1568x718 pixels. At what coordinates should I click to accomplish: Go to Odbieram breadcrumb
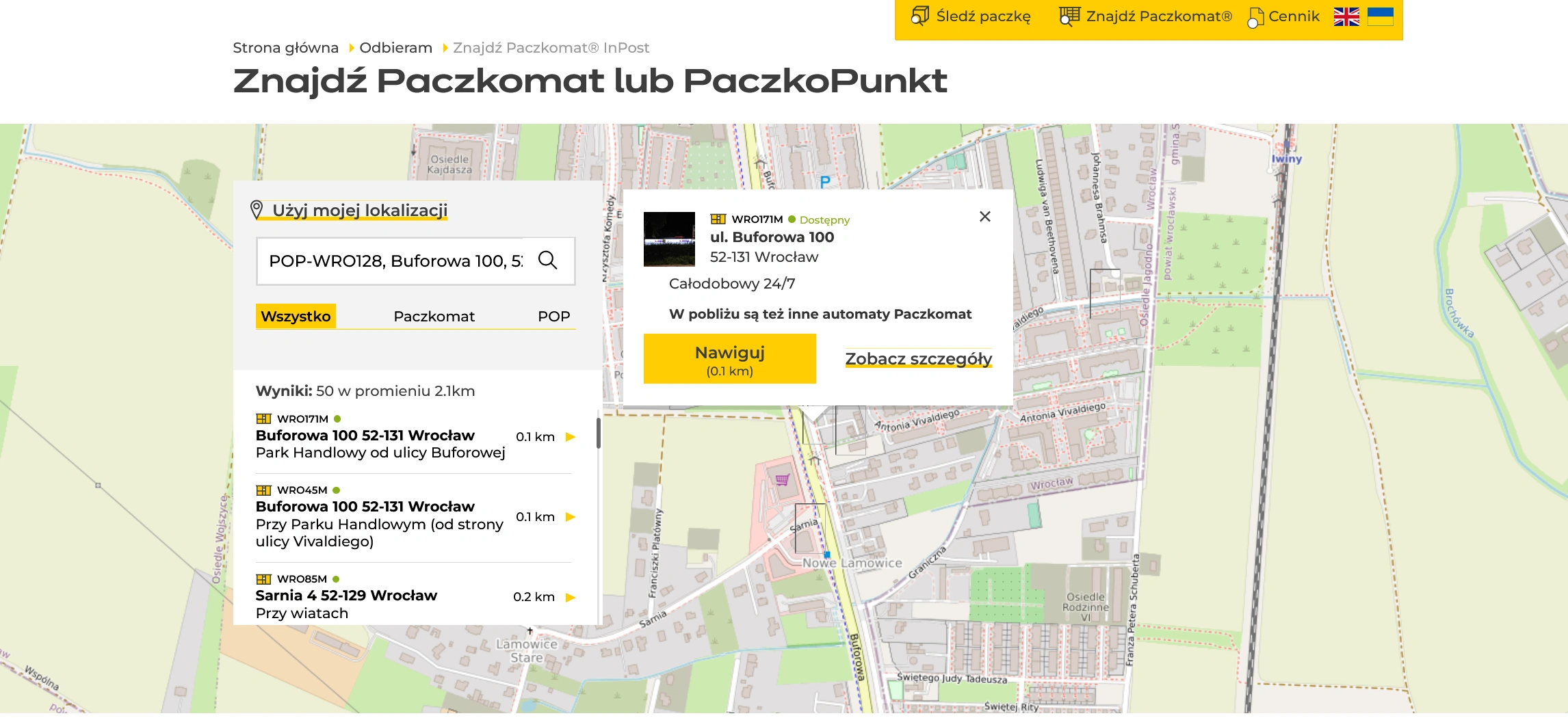point(395,48)
